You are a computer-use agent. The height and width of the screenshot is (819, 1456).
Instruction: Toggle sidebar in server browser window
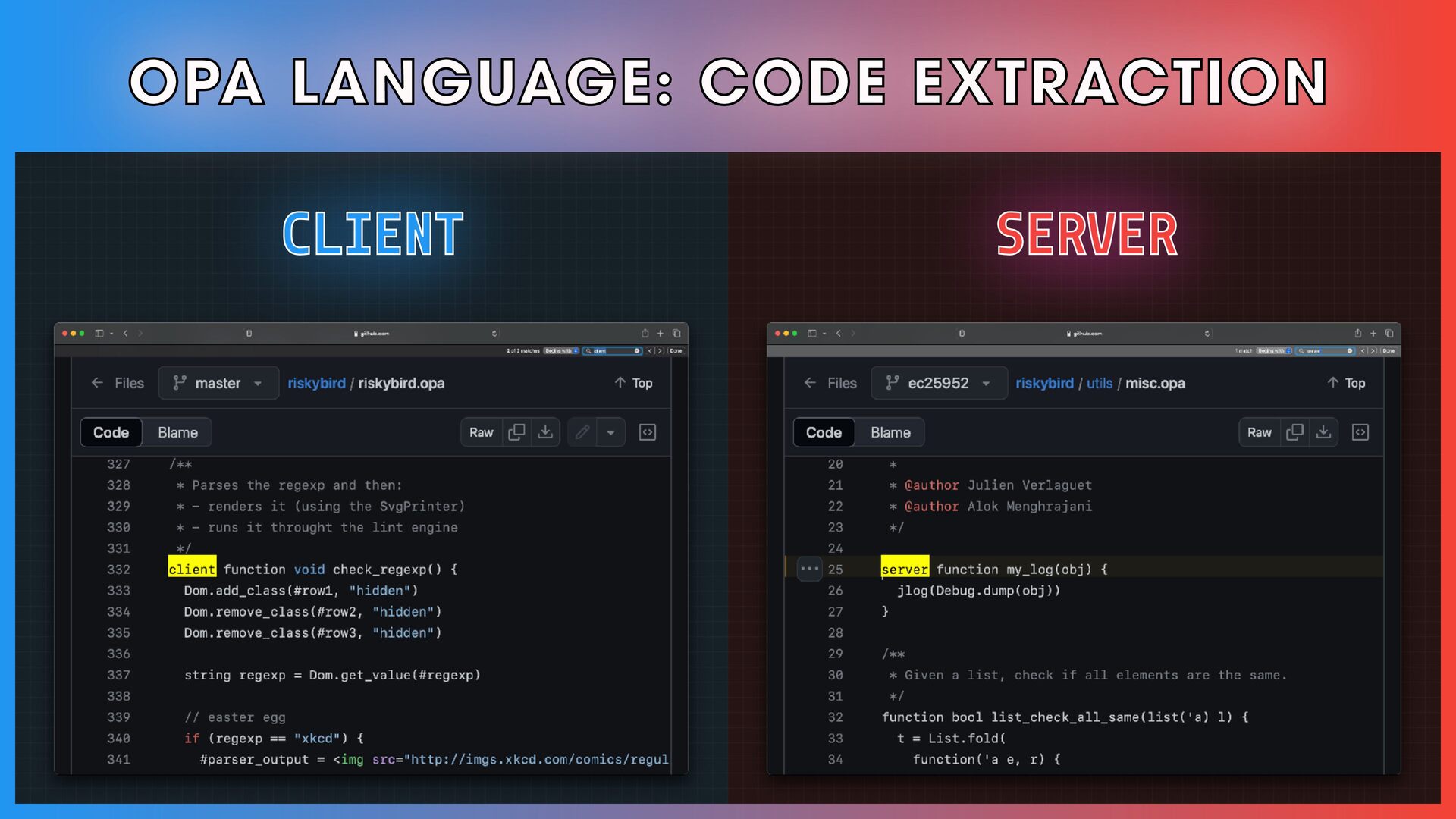click(812, 333)
